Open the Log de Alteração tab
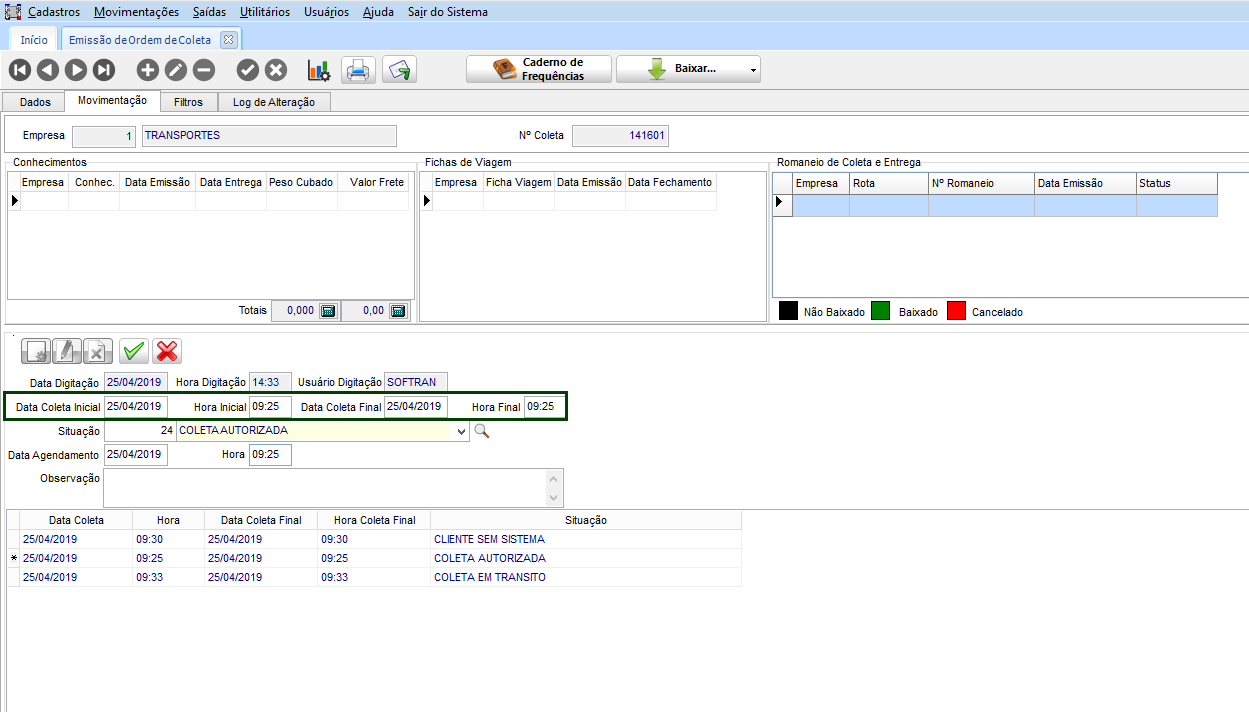The width and height of the screenshot is (1249, 712). click(273, 102)
